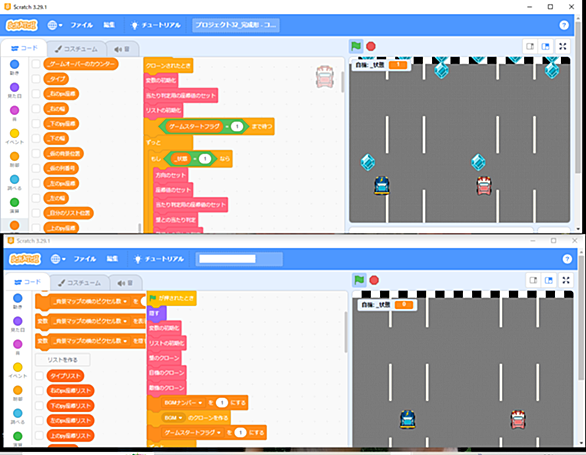Select the 動き category in lower Scratch window
This screenshot has width=586, height=455.
(x=18, y=301)
